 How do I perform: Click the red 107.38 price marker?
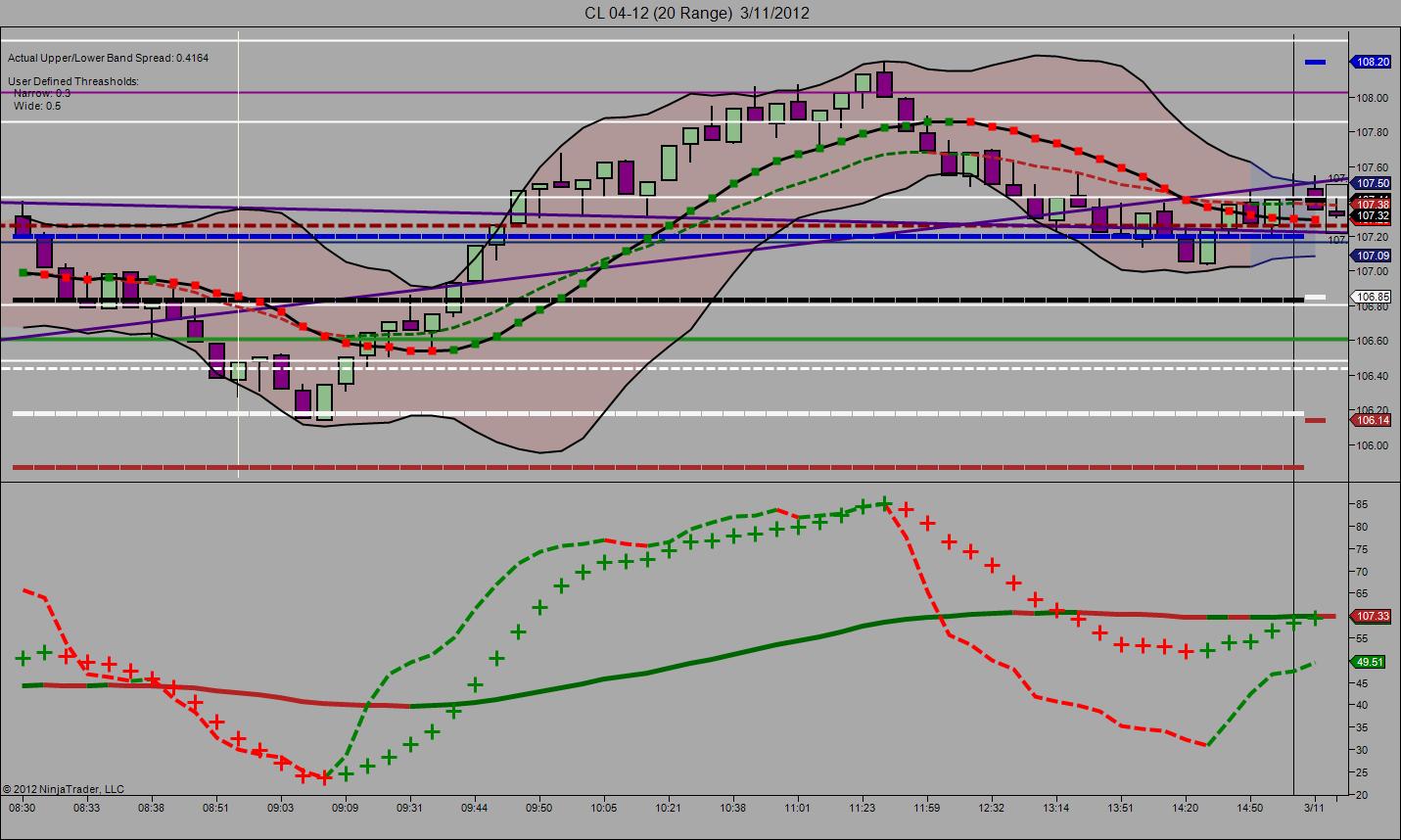1372,204
